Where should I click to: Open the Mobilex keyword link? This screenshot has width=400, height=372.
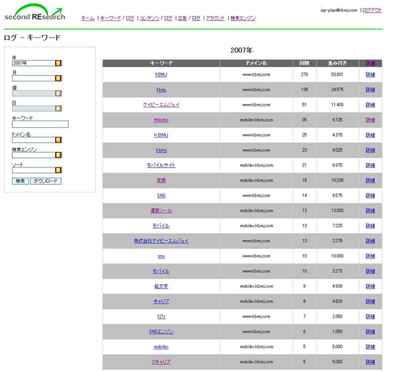[161, 120]
